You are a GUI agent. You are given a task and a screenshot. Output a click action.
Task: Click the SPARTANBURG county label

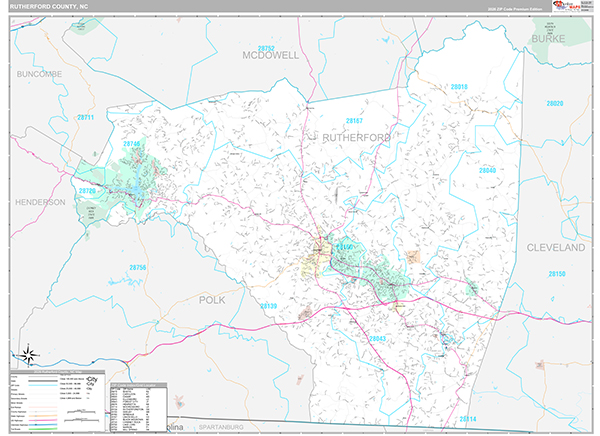tap(221, 427)
